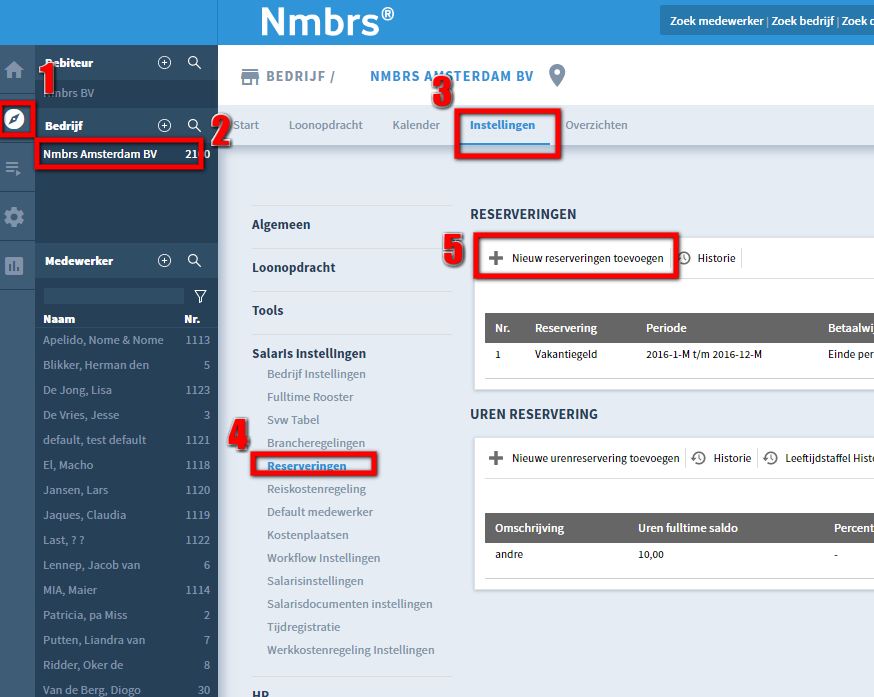The image size is (874, 697).
Task: Open Salarisinstellingen link
Action: [315, 581]
